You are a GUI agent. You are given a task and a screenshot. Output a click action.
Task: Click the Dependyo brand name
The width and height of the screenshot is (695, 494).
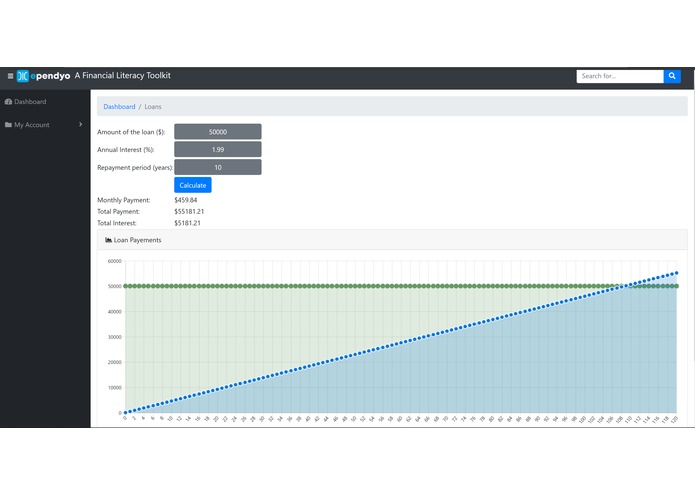point(50,76)
